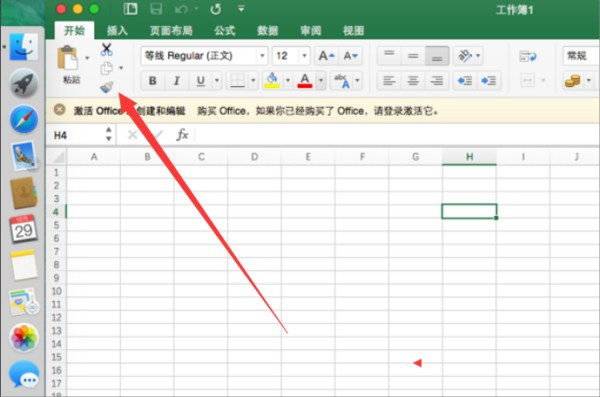The image size is (600, 397).
Task: Open the 审阅 tab
Action: [310, 30]
